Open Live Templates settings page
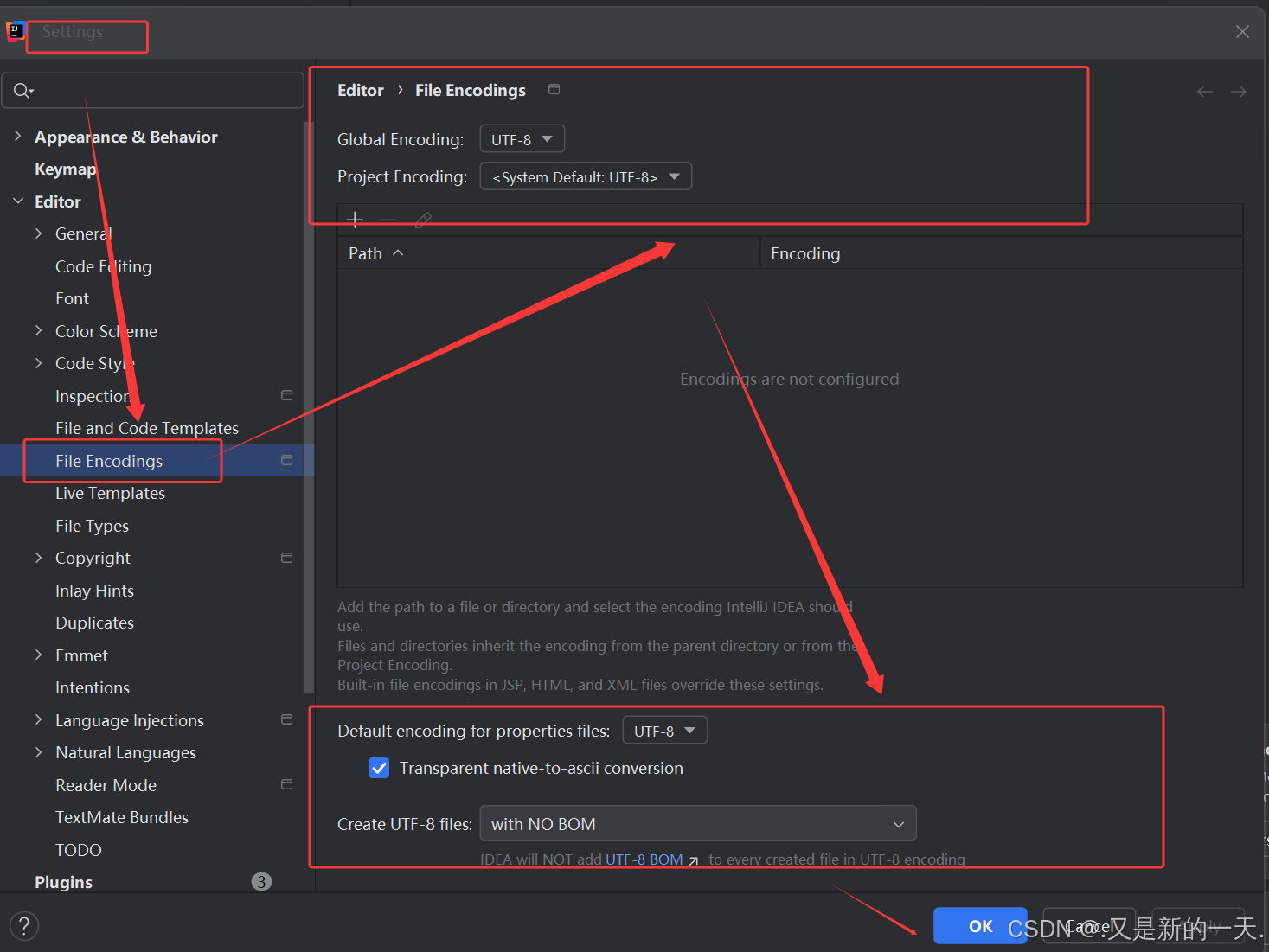Image resolution: width=1269 pixels, height=952 pixels. pos(110,493)
